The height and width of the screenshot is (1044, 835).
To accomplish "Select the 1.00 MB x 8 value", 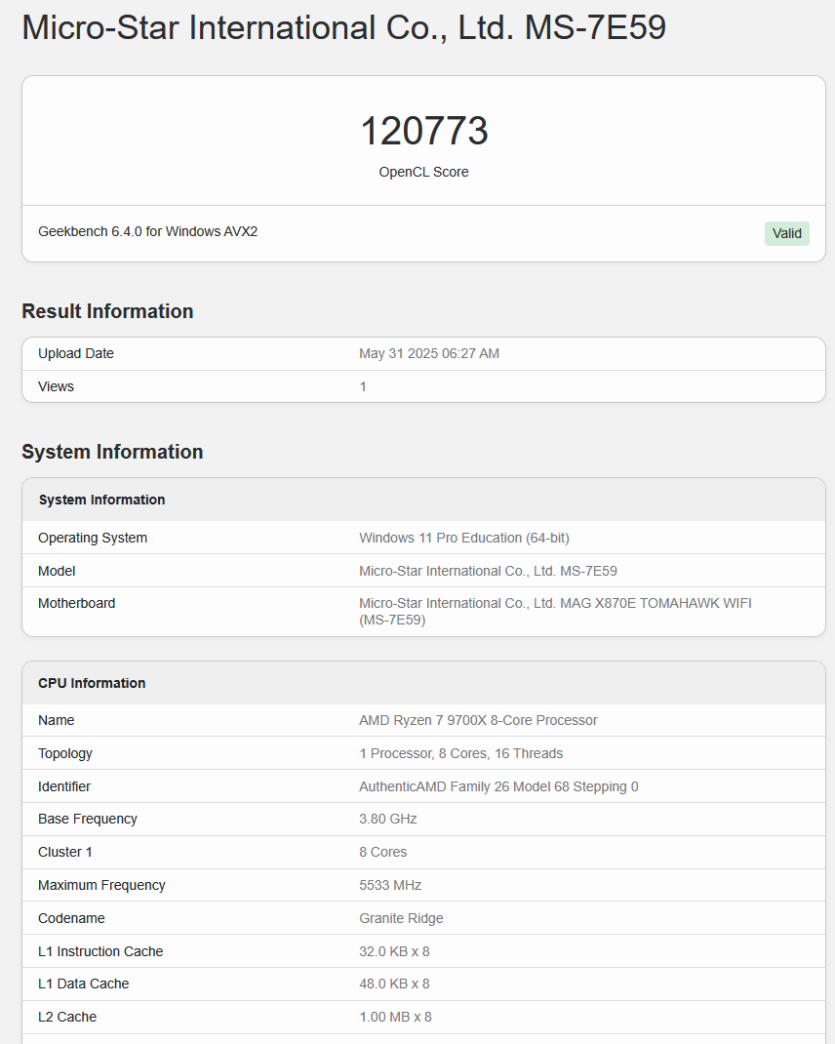I will [396, 1017].
